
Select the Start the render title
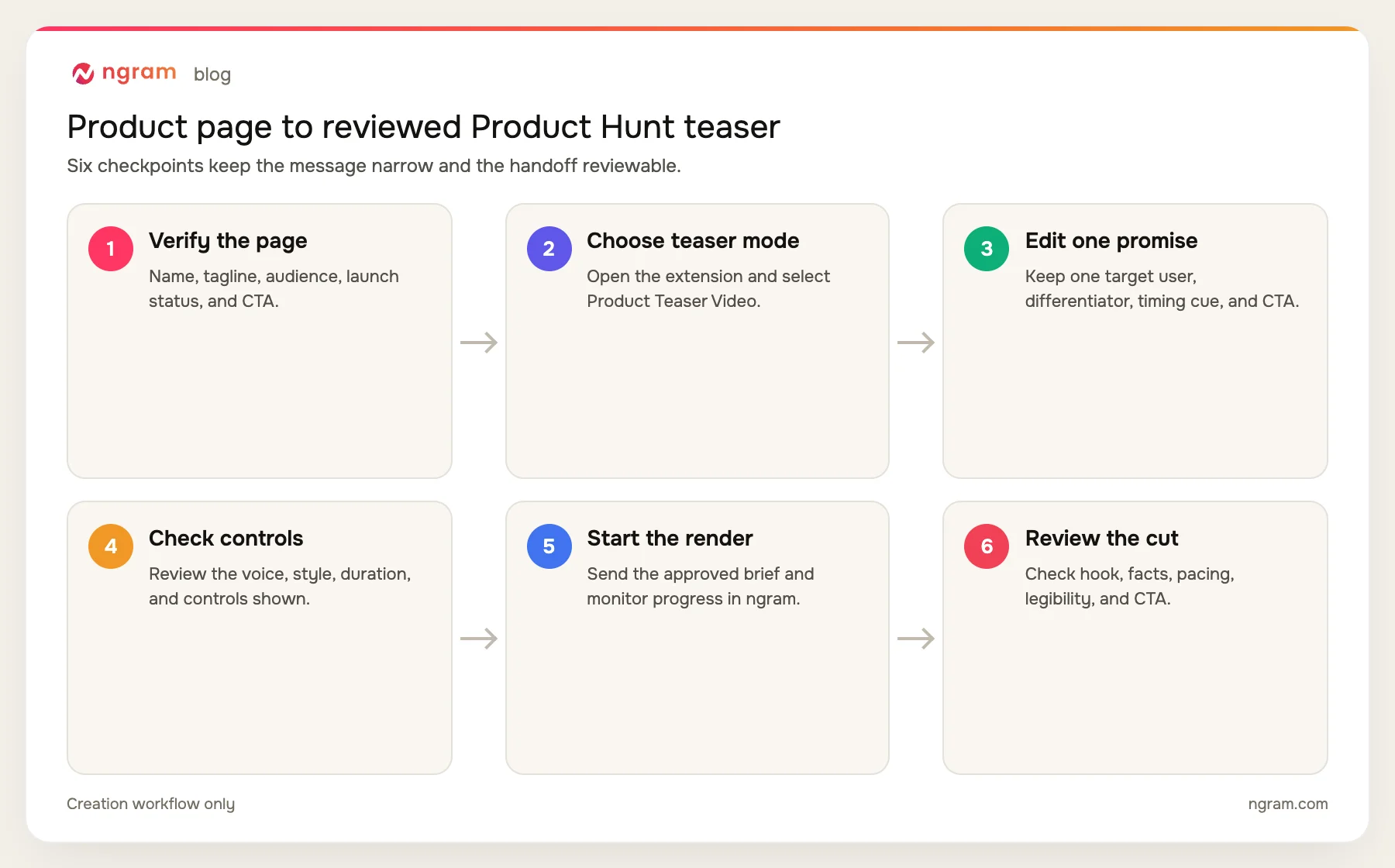[x=670, y=539]
